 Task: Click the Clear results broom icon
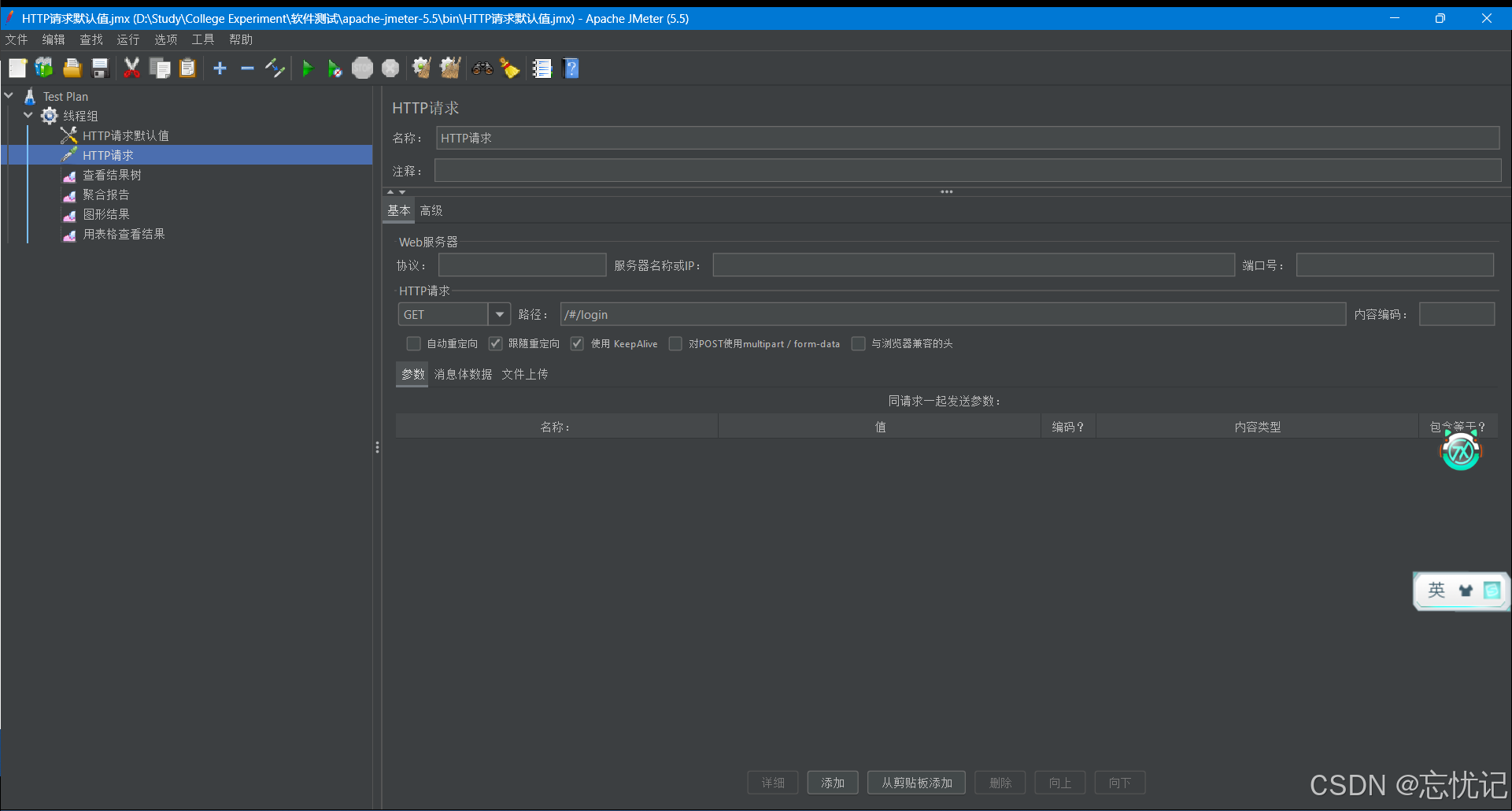422,69
